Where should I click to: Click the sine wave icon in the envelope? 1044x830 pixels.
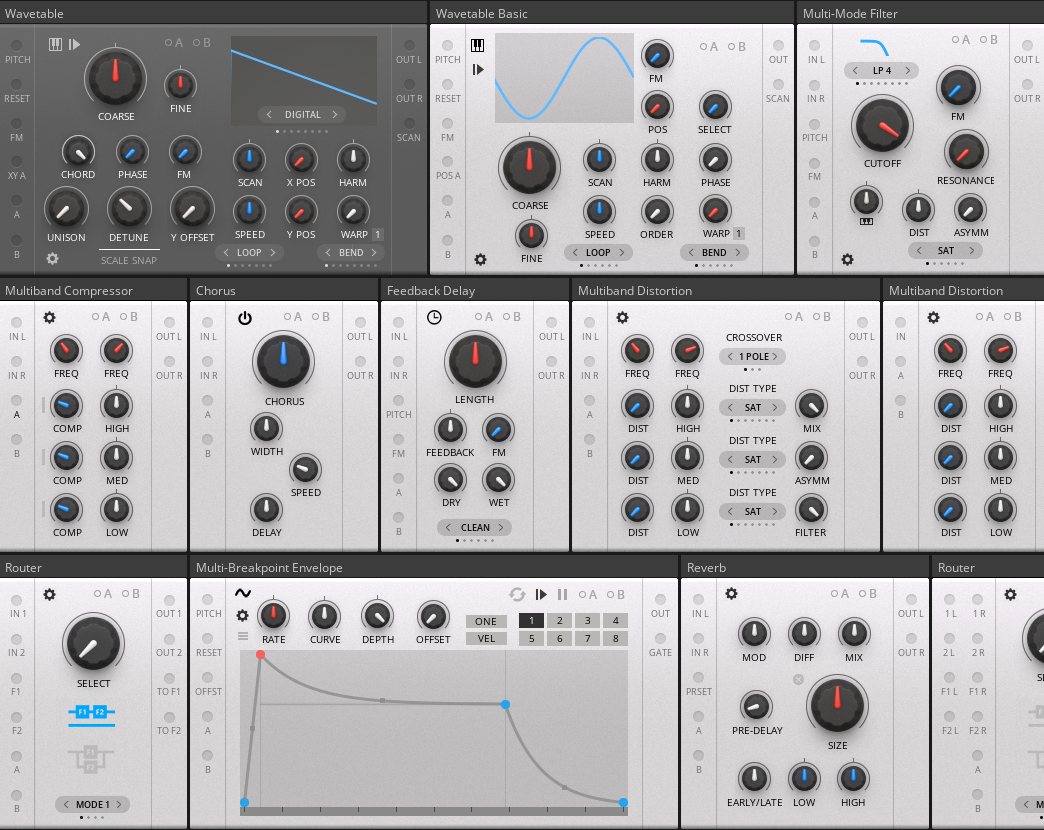(x=243, y=593)
